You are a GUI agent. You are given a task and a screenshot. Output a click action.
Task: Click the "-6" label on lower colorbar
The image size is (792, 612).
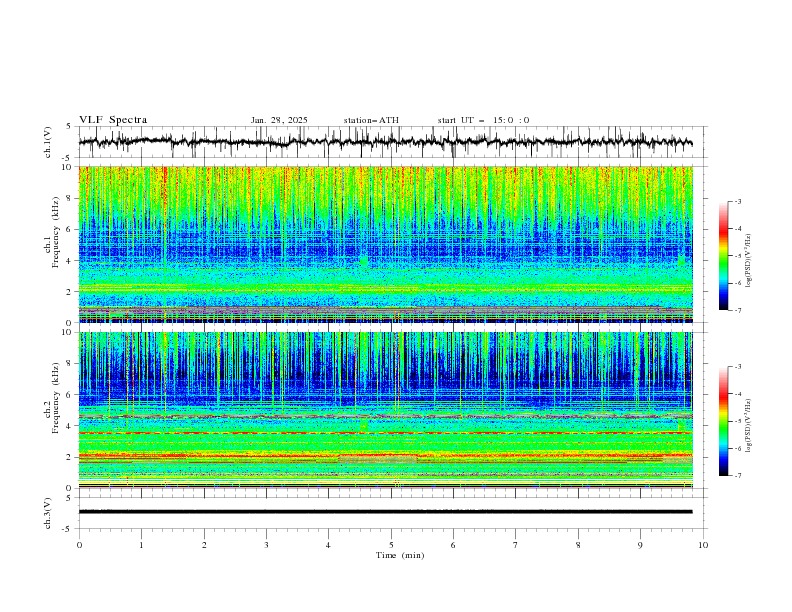[x=738, y=448]
